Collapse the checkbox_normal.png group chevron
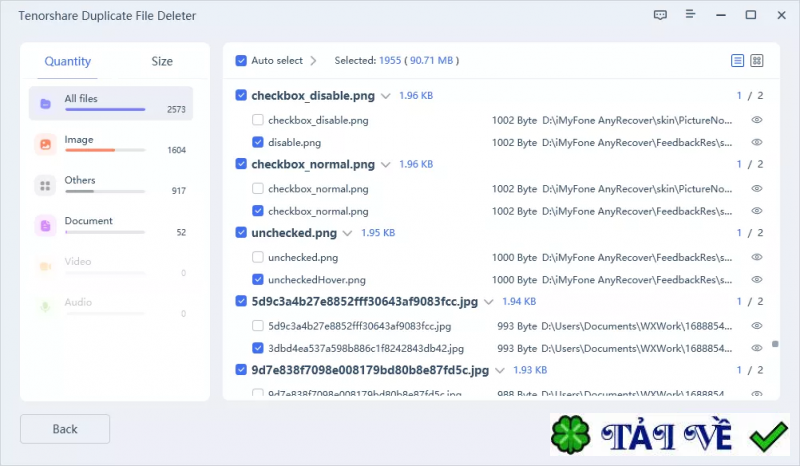800x466 pixels. [386, 164]
